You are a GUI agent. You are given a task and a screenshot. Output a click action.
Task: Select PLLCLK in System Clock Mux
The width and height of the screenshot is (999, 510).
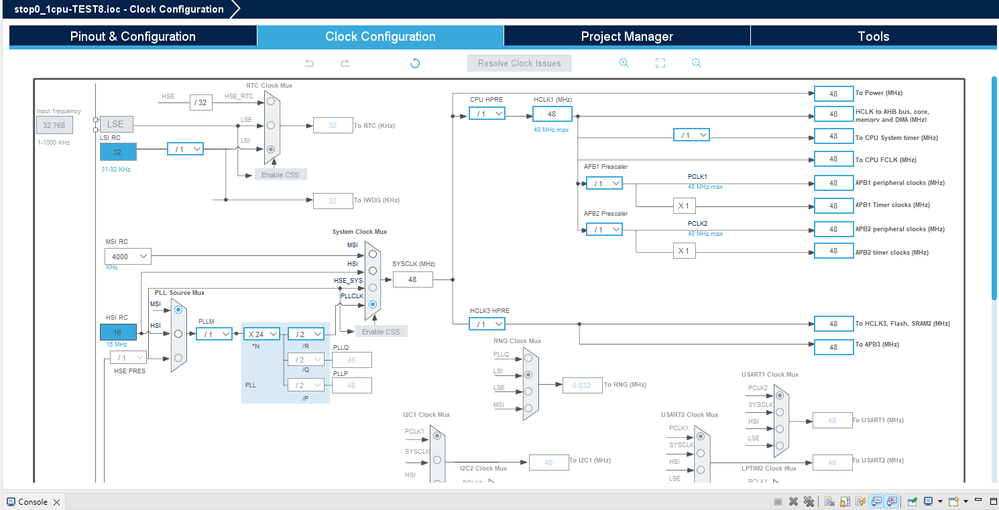pyautogui.click(x=373, y=304)
